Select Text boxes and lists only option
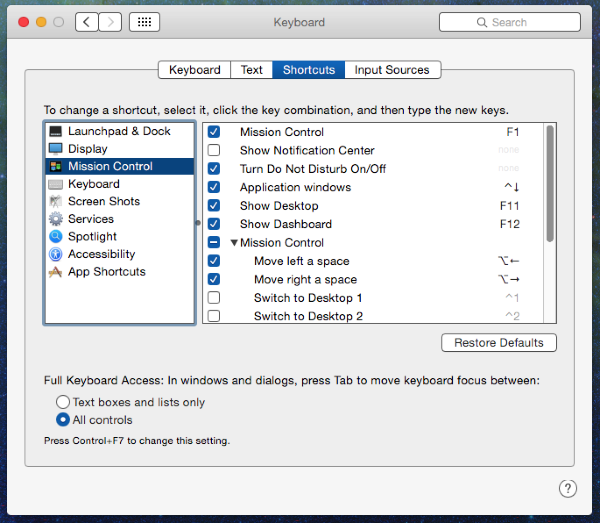The height and width of the screenshot is (523, 600). (x=63, y=402)
